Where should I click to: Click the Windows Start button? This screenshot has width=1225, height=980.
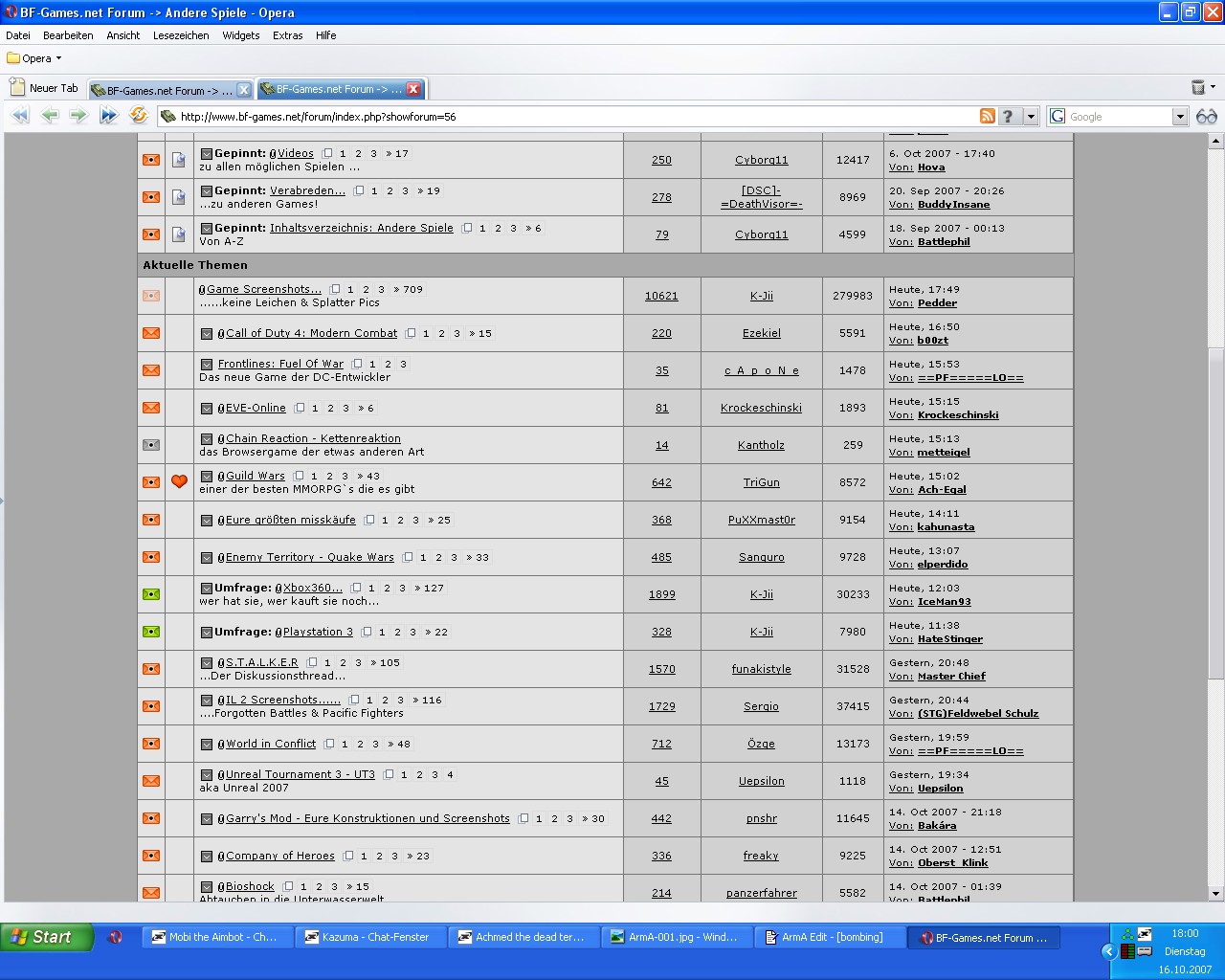pos(47,937)
